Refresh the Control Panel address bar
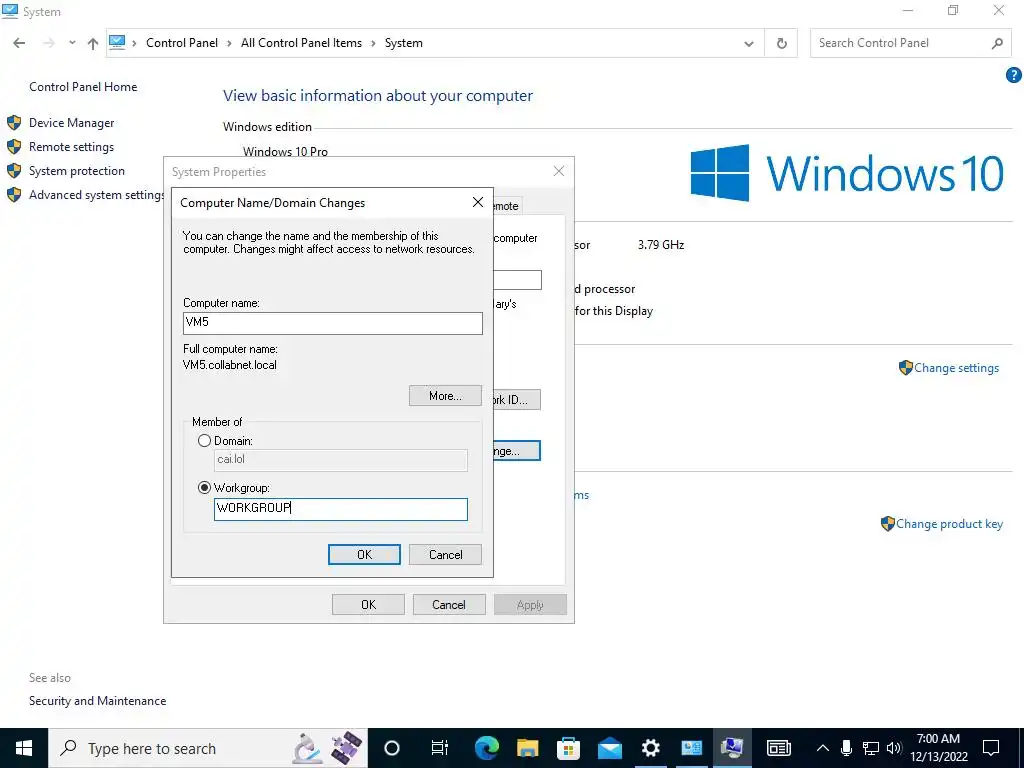1024x768 pixels. point(781,43)
